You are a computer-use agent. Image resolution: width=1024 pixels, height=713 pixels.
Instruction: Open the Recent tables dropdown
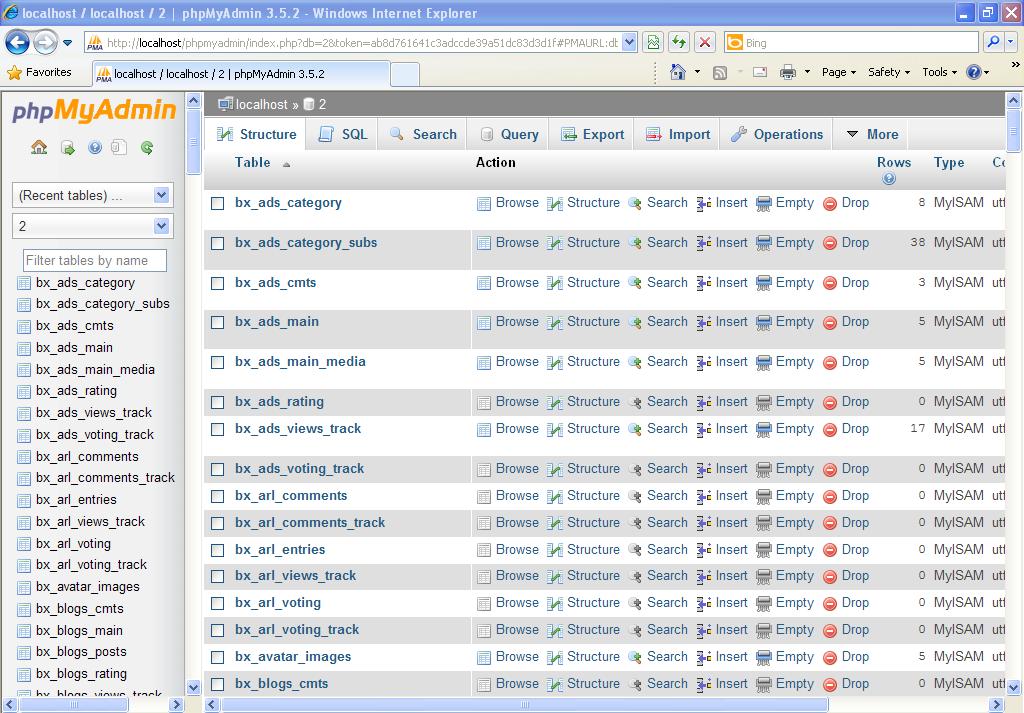92,196
